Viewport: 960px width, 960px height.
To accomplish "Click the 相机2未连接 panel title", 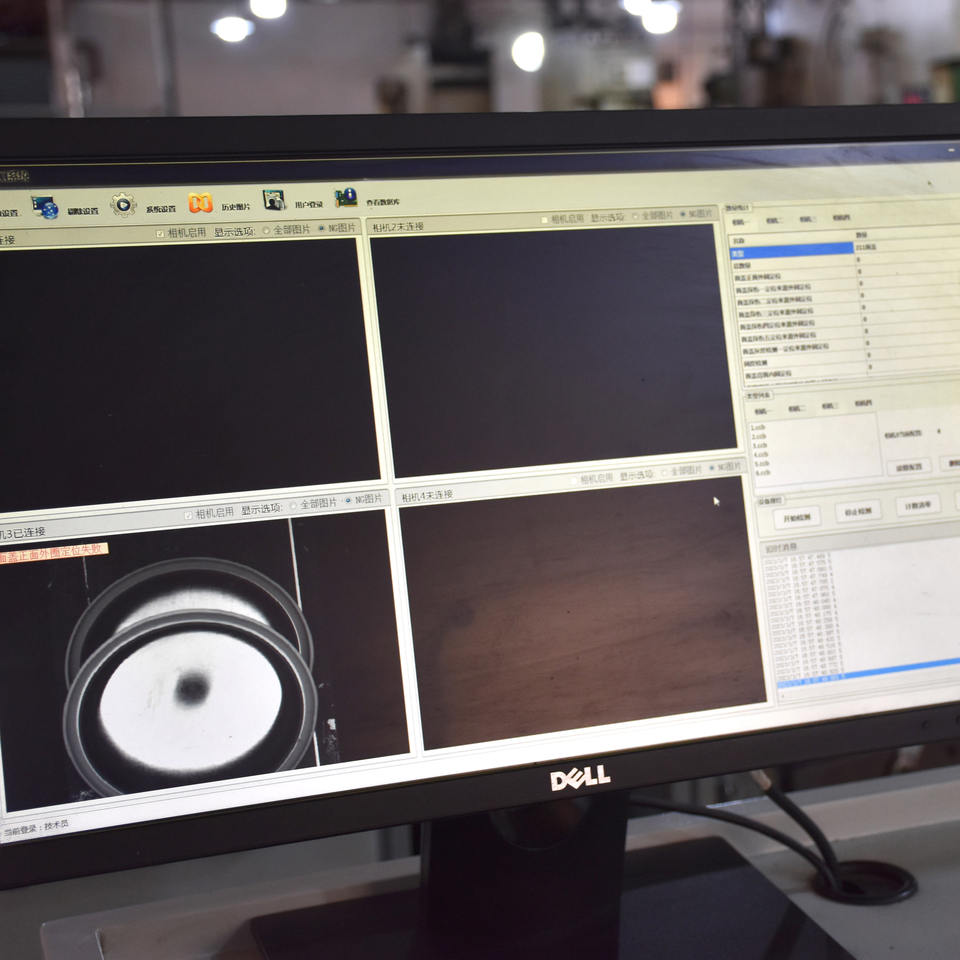I will 398,227.
